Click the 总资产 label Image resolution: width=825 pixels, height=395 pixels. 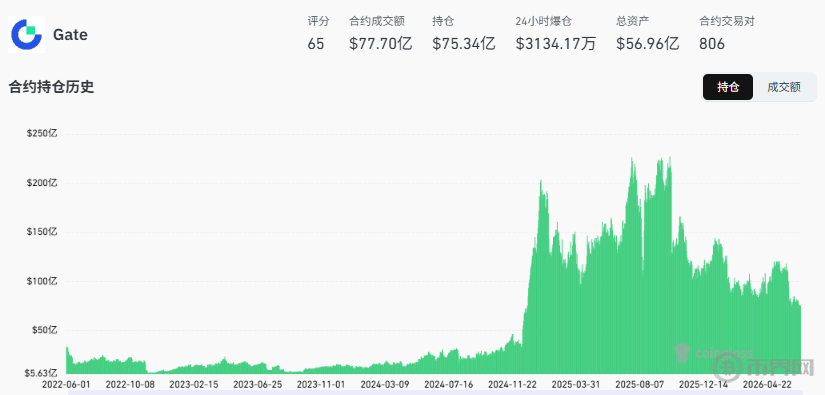click(632, 22)
